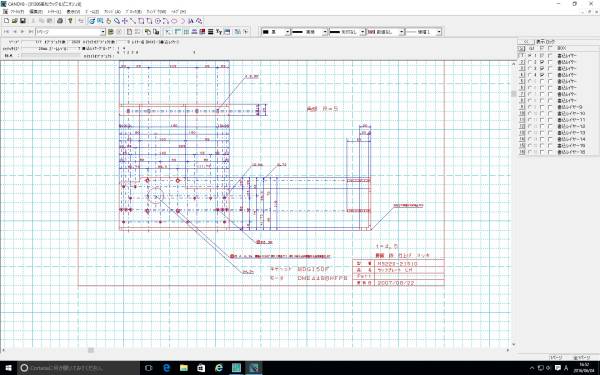Open the solid line type dropdown
Screen dimensions: 600x375
[x=325, y=32]
